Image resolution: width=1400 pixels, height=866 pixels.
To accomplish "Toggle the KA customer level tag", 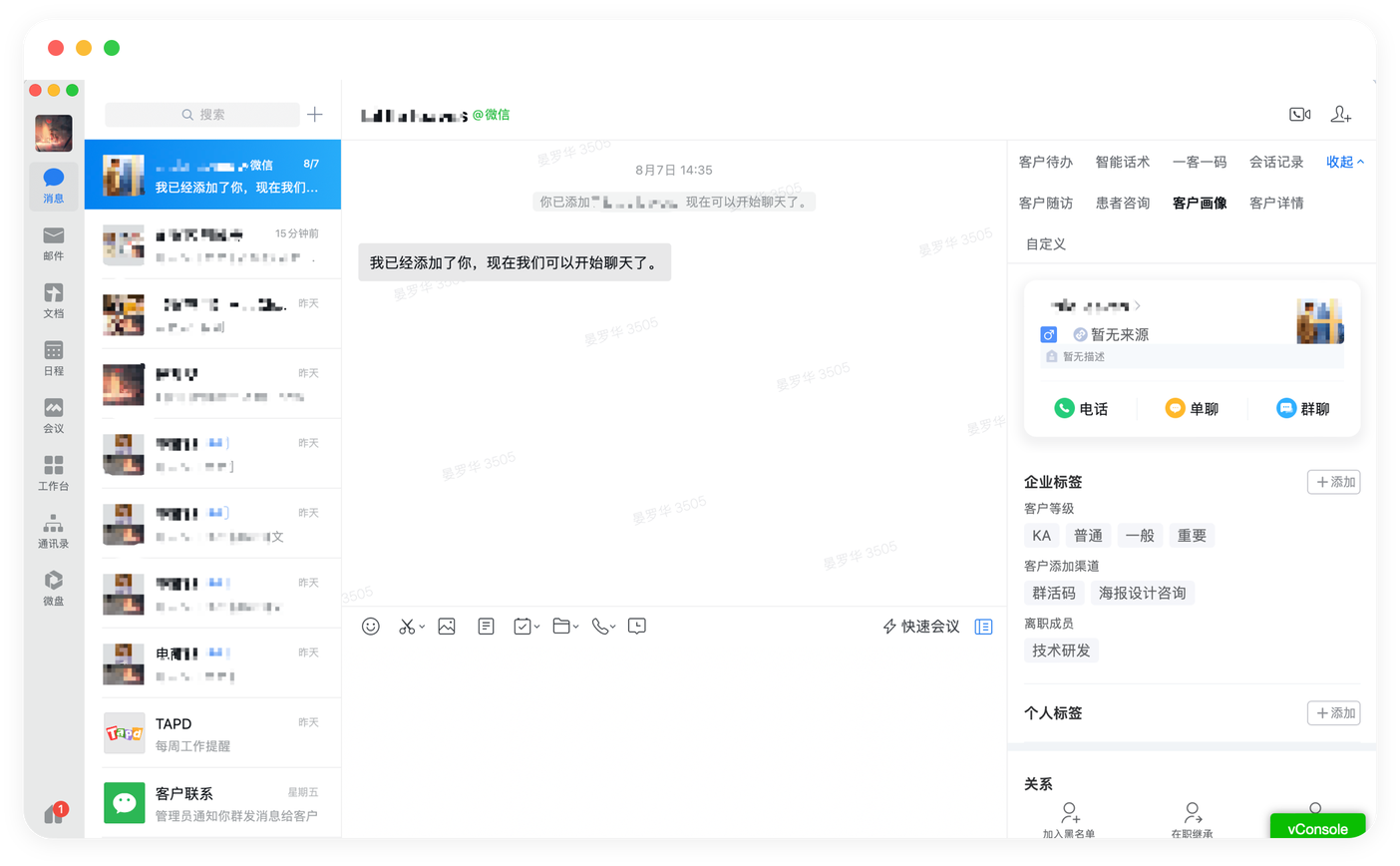I will [x=1041, y=536].
